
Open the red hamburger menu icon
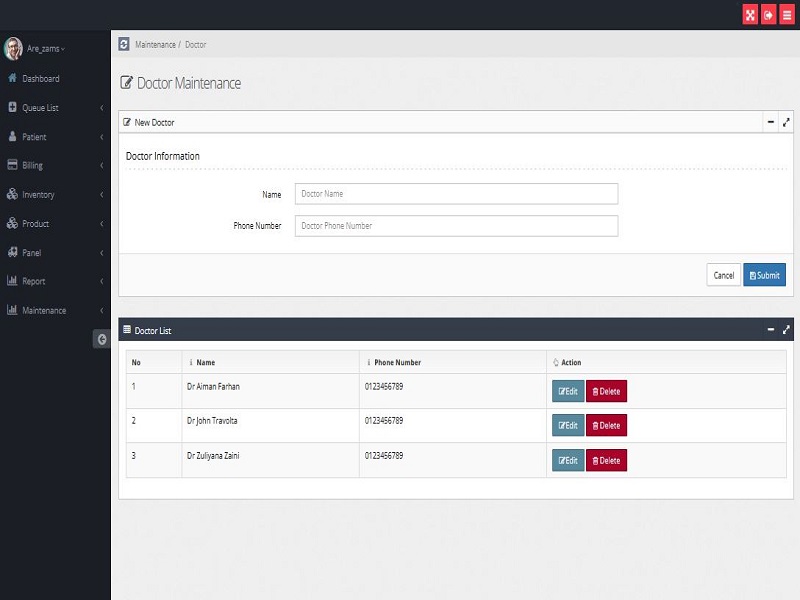pyautogui.click(x=787, y=15)
